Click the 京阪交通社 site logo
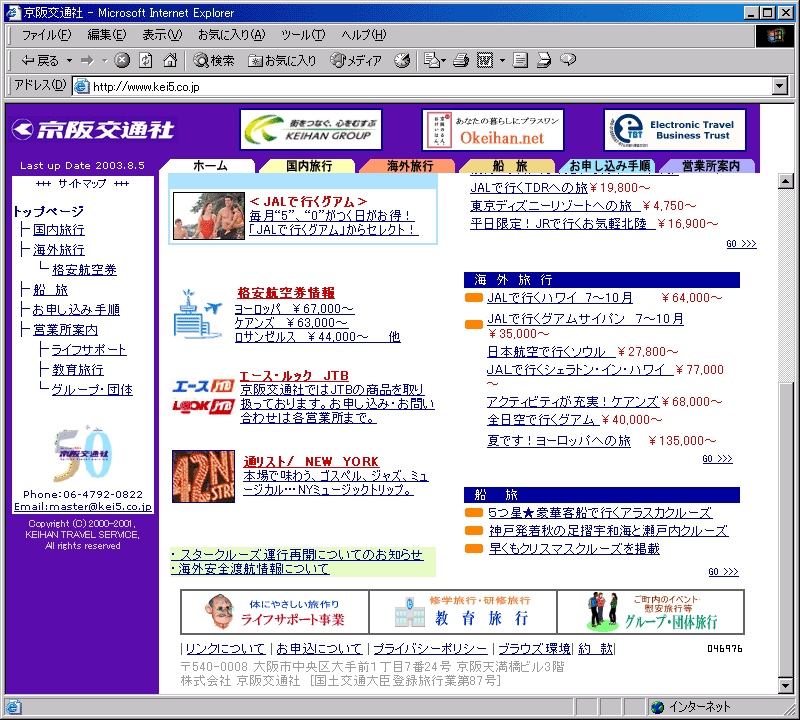Image resolution: width=800 pixels, height=720 pixels. coord(93,130)
